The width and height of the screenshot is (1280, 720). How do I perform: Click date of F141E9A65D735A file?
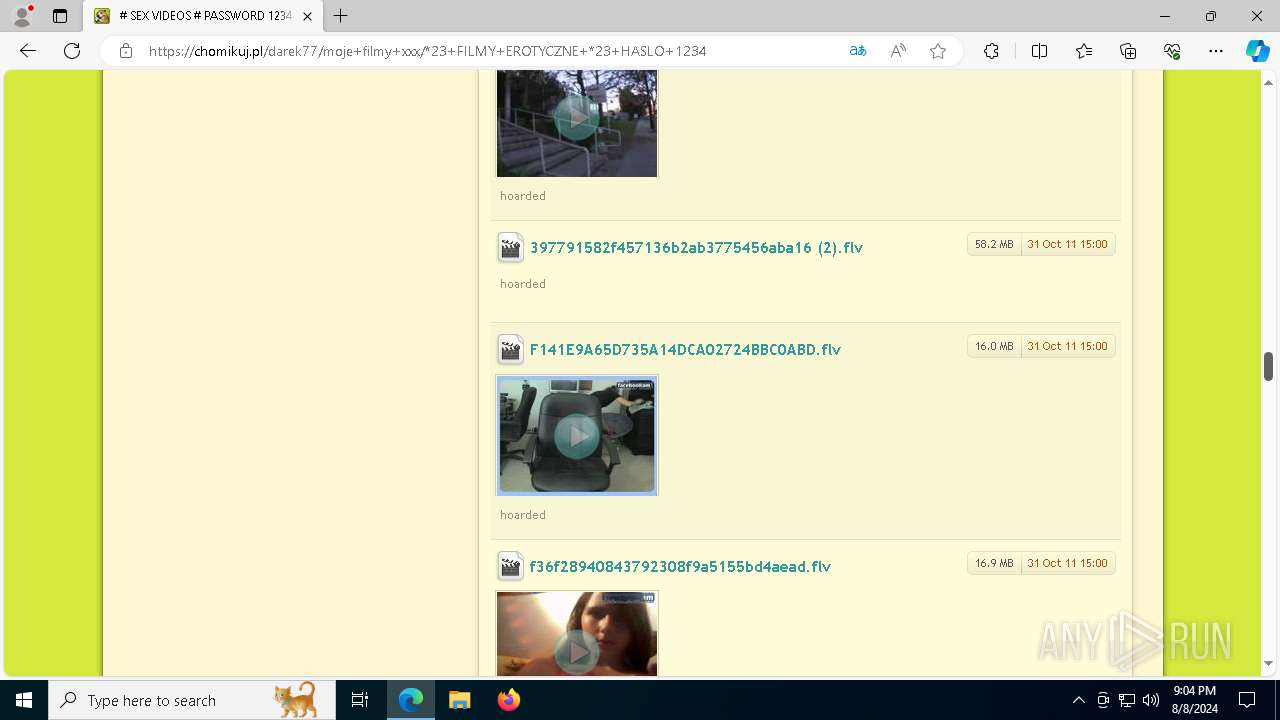coord(1067,346)
